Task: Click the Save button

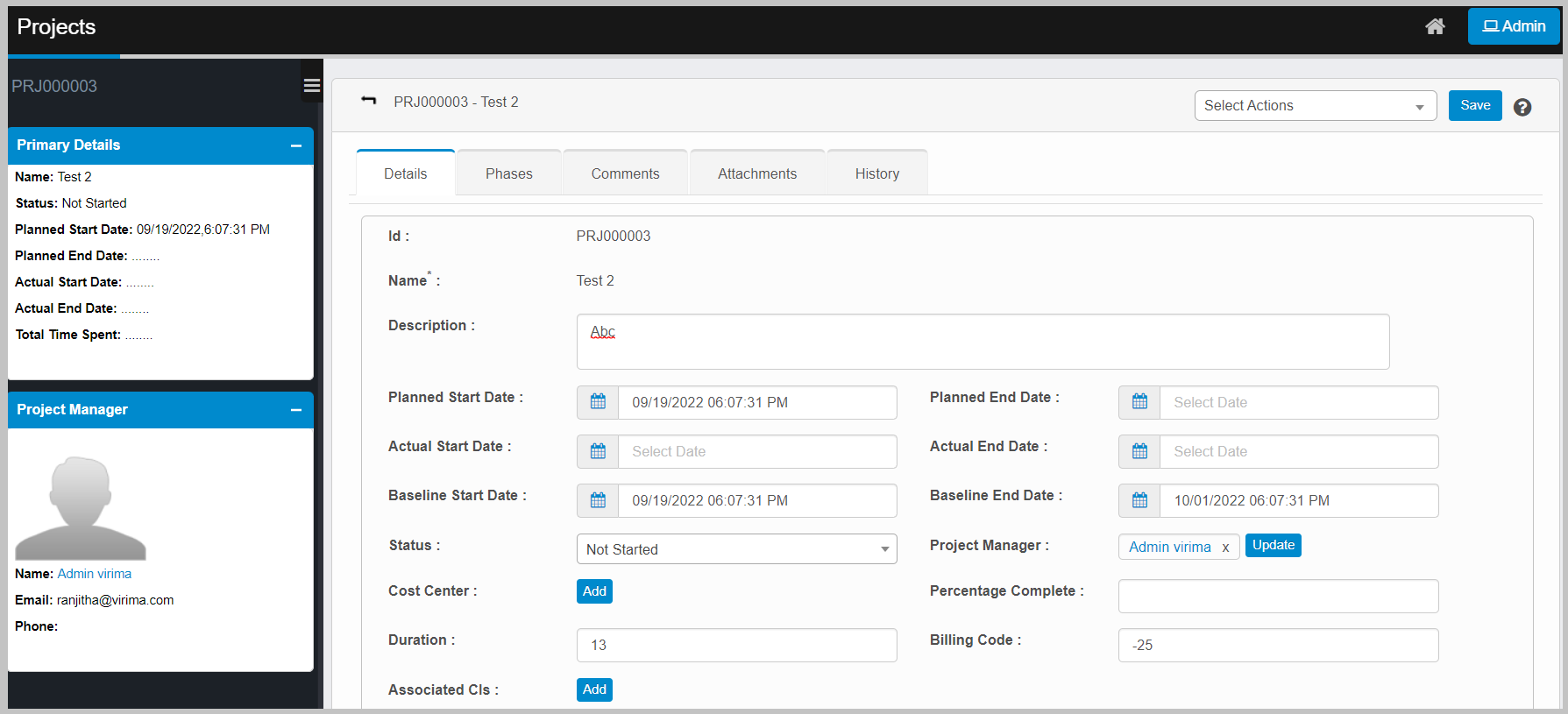Action: 1475,105
